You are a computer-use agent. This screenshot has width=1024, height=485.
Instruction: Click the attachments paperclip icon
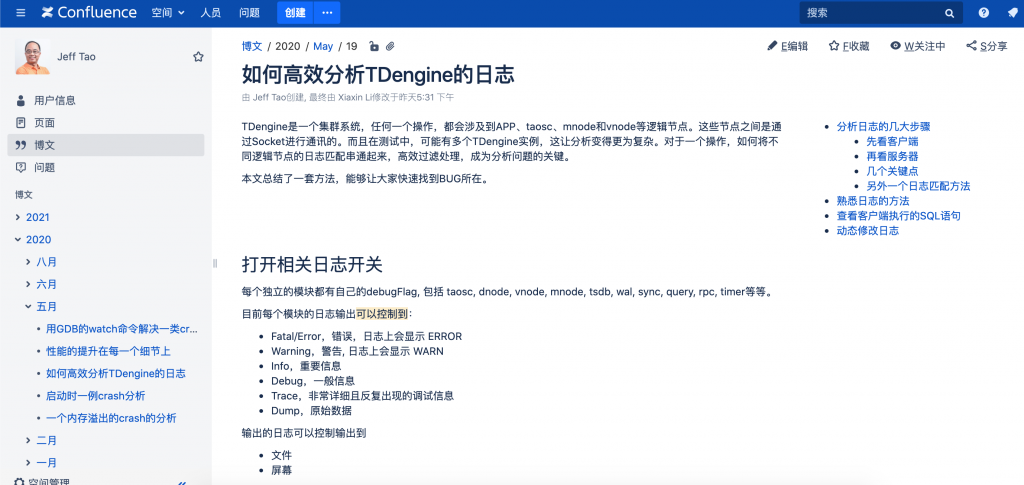pos(390,46)
